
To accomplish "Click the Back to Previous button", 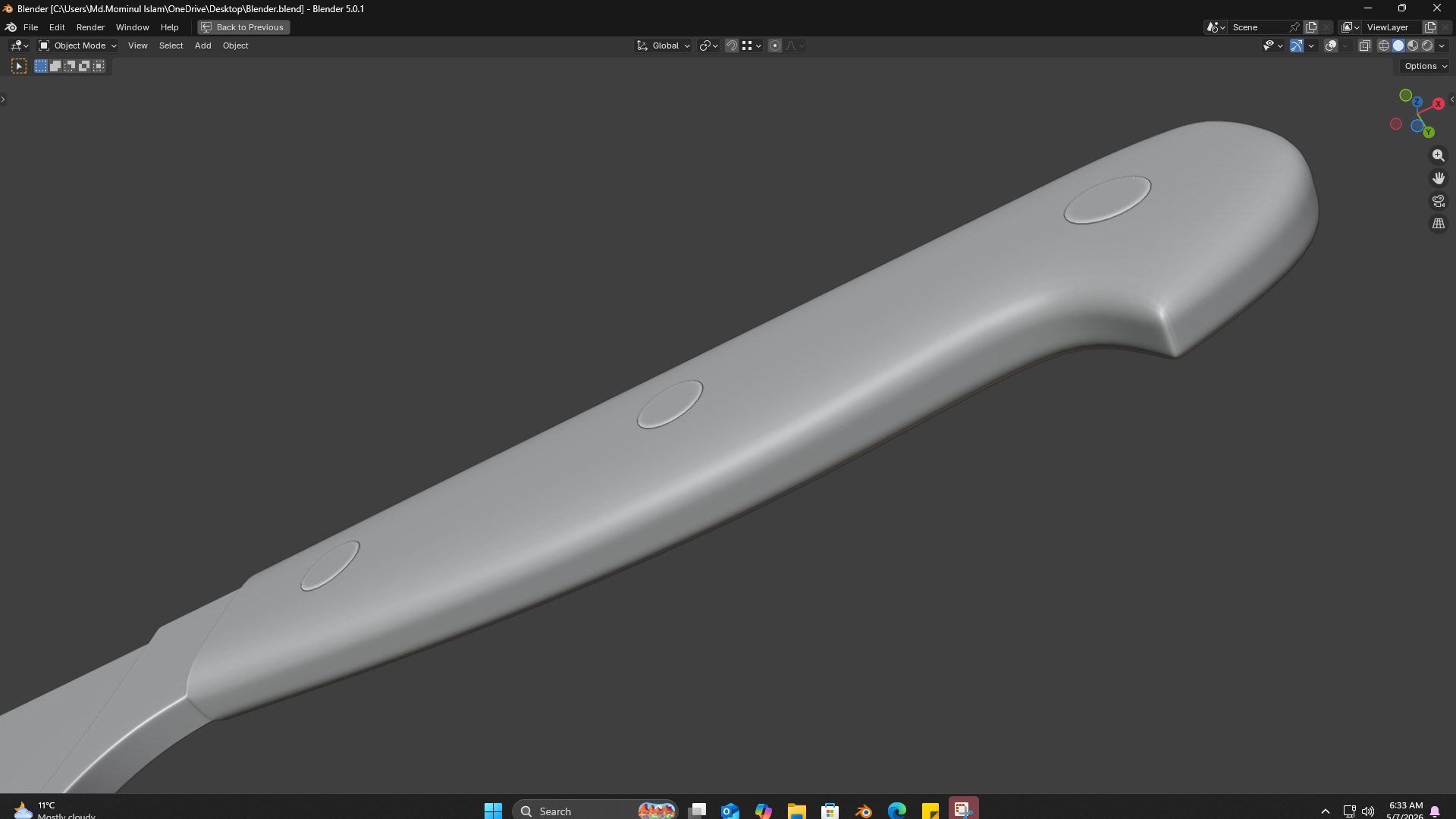I will (243, 27).
